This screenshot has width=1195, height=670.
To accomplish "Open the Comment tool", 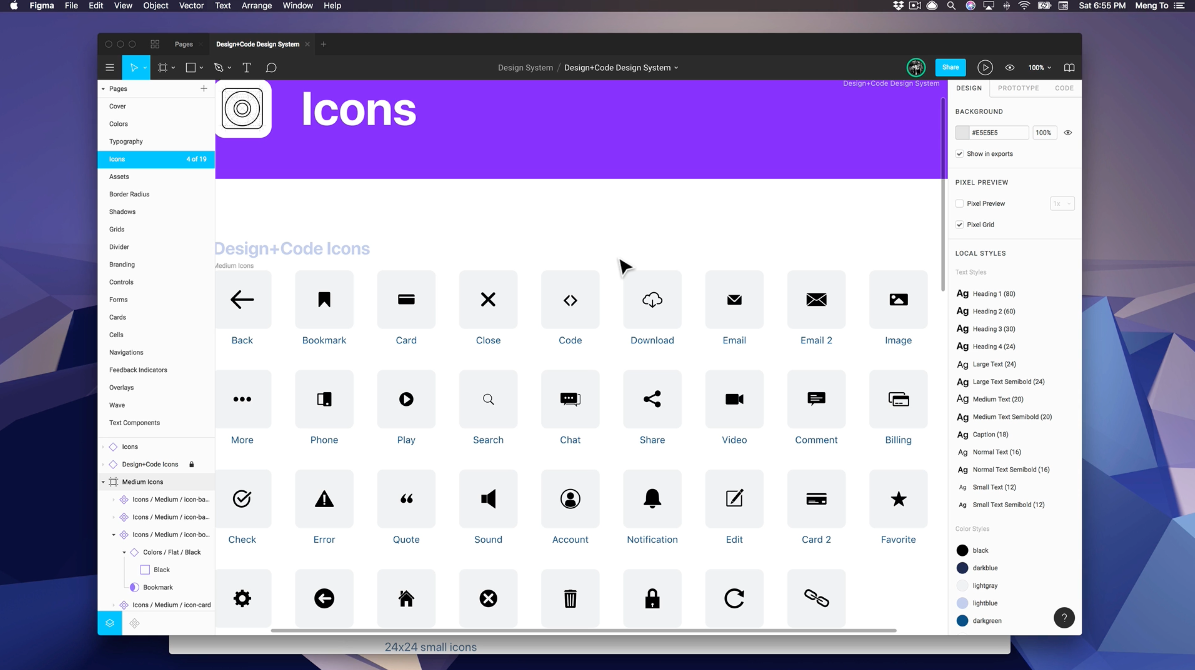I will click(x=271, y=67).
